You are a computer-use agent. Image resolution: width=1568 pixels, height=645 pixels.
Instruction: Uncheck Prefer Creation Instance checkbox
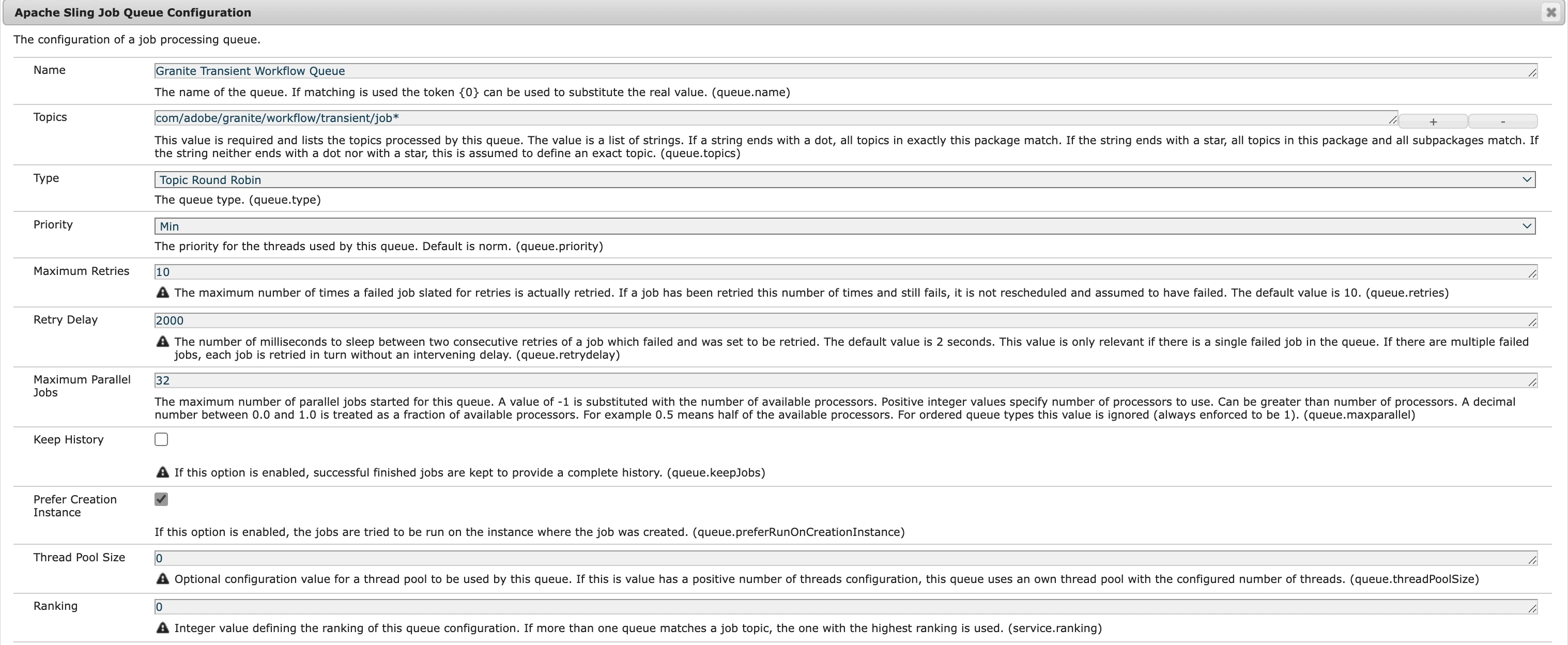pyautogui.click(x=161, y=499)
